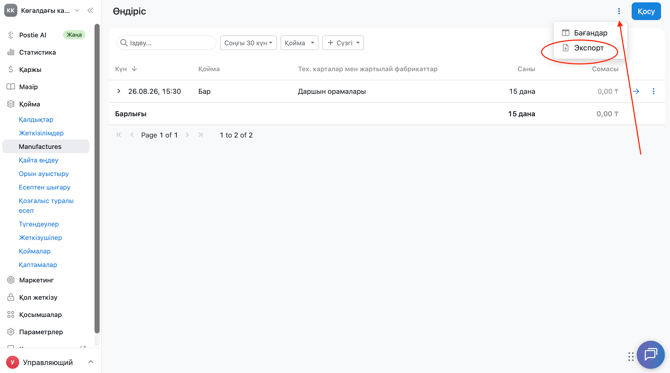This screenshot has height=373, width=670.
Task: Collapse the sidebar with the double chevron icon
Action: [90, 10]
